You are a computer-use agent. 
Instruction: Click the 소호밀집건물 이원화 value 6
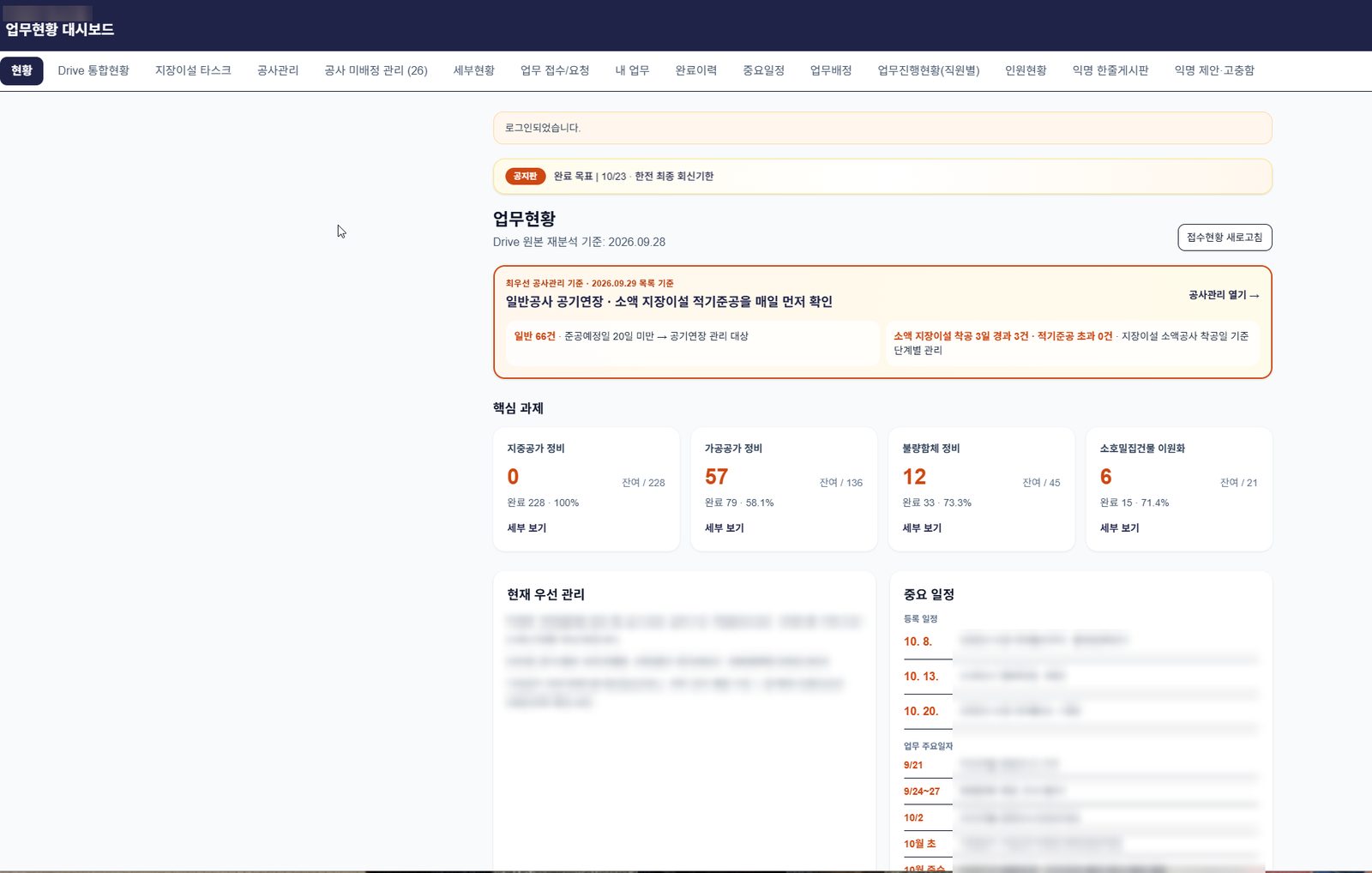[x=1106, y=477]
